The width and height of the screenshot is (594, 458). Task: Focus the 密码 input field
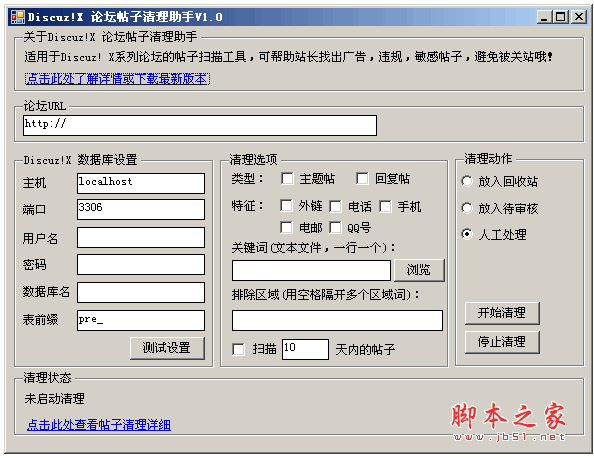pos(141,264)
